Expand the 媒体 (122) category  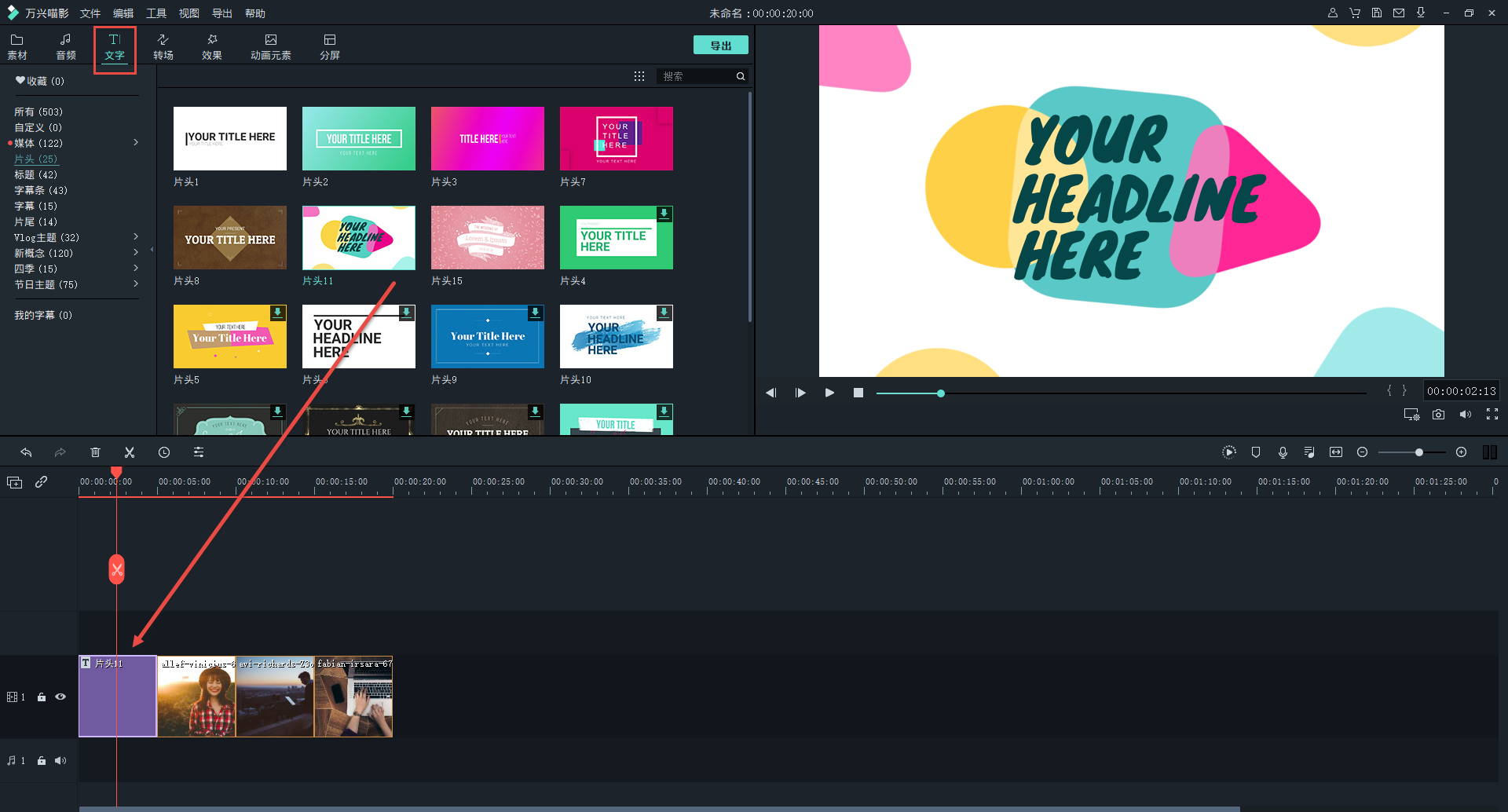[136, 143]
